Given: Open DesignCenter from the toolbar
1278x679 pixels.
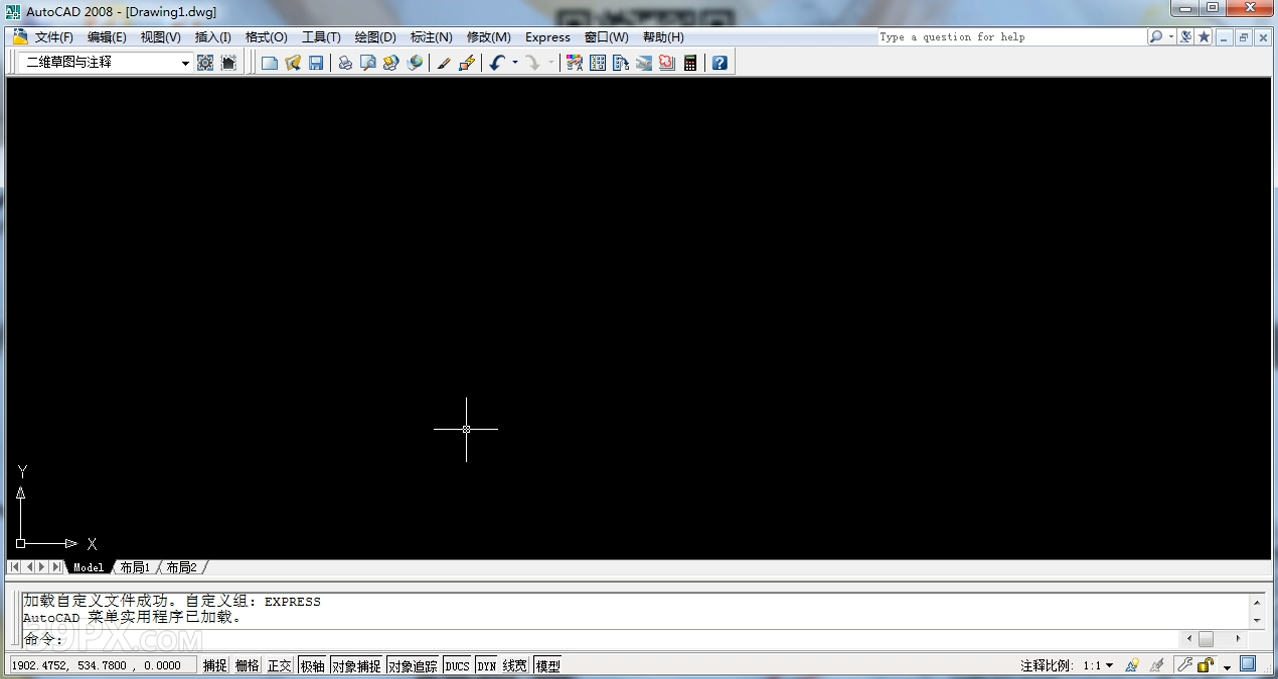Looking at the screenshot, I should [596, 62].
